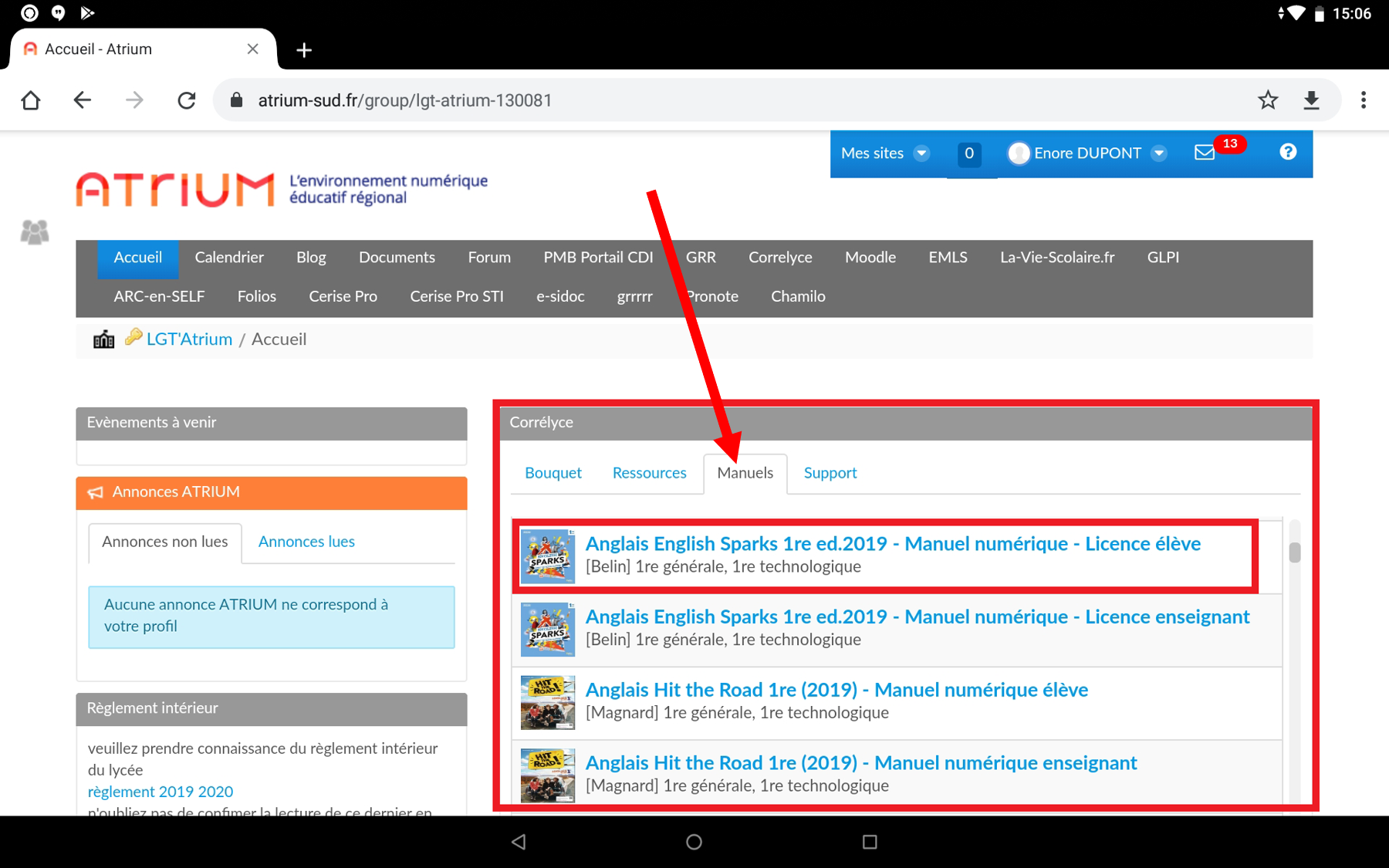The height and width of the screenshot is (868, 1389).
Task: Click the ATRIUM logo
Action: point(175,189)
